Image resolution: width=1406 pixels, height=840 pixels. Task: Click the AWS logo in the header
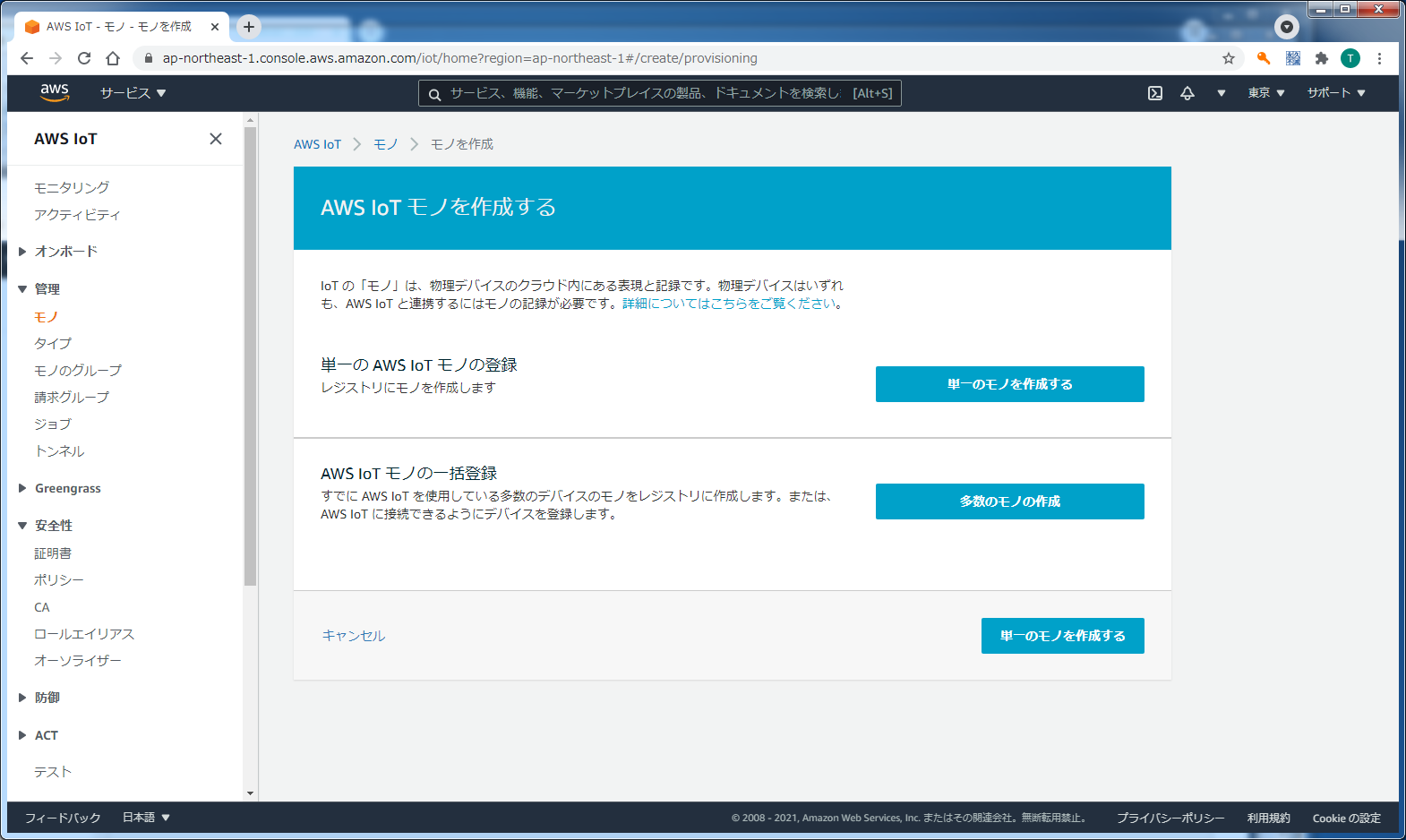[55, 92]
